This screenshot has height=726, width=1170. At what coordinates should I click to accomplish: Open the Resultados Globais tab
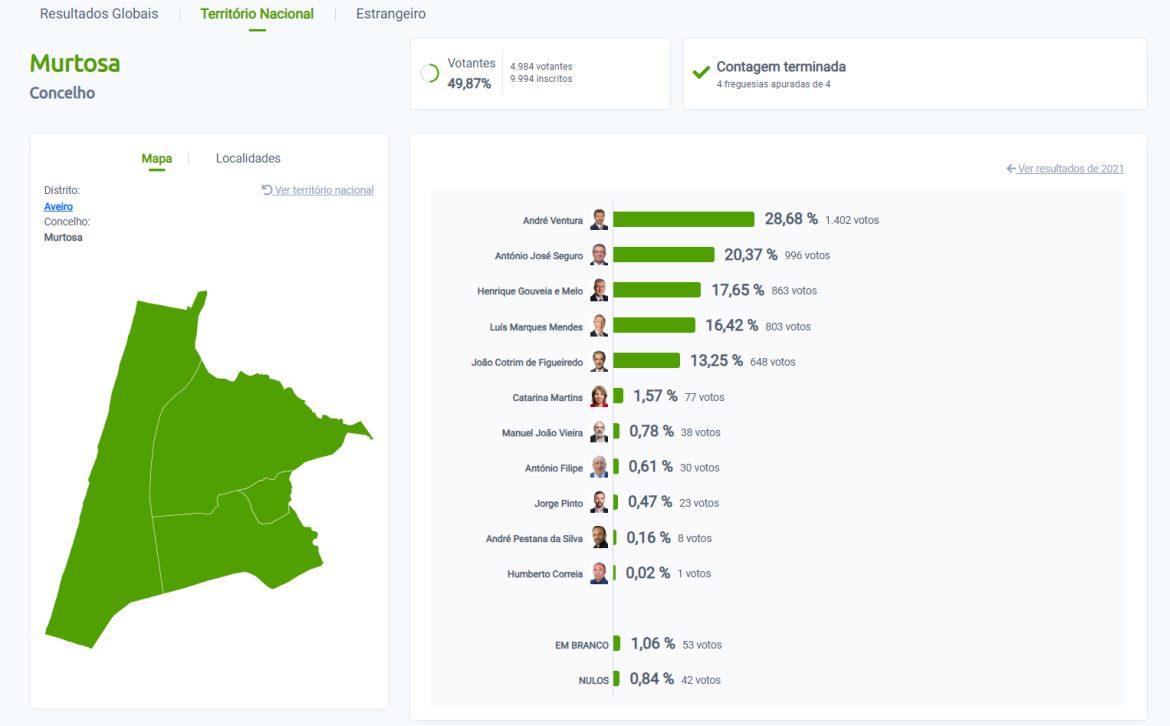pos(99,14)
